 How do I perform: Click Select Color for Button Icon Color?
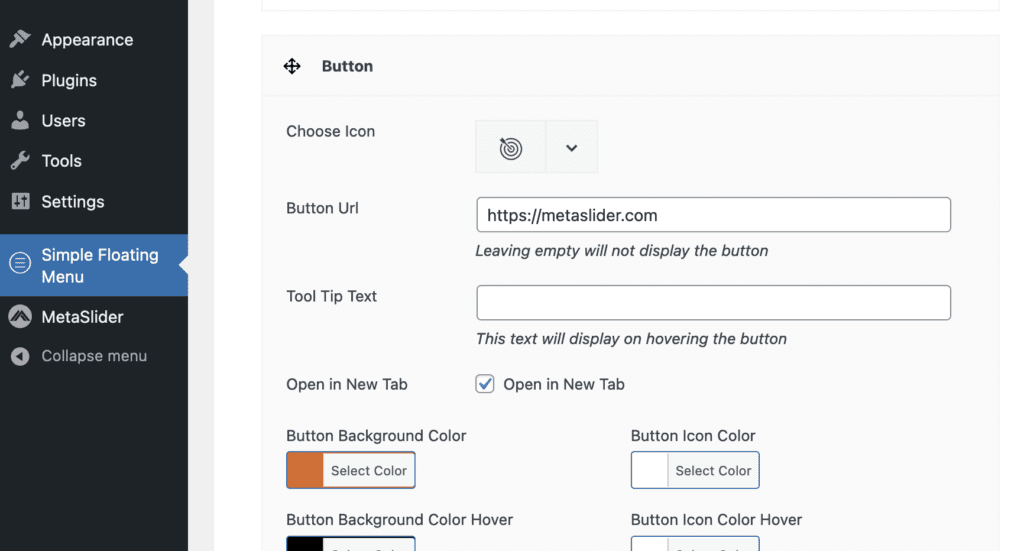click(712, 471)
